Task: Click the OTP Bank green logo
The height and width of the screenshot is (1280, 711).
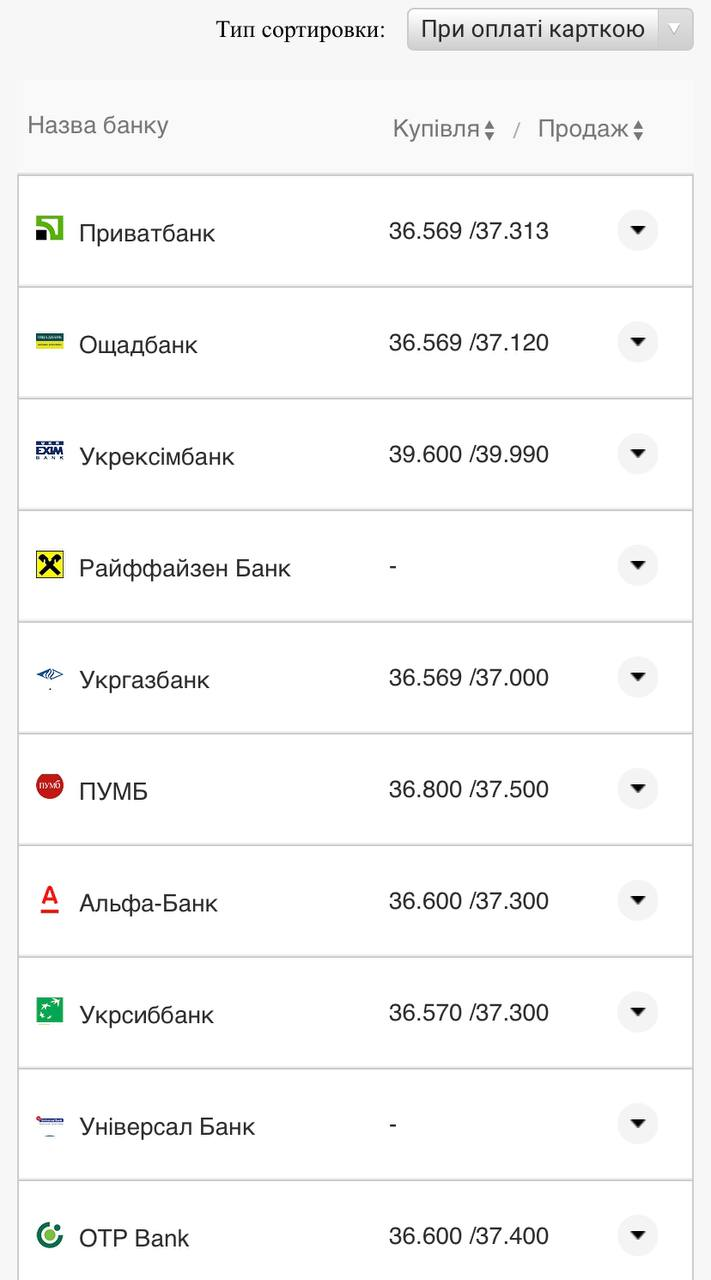Action: tap(49, 1235)
